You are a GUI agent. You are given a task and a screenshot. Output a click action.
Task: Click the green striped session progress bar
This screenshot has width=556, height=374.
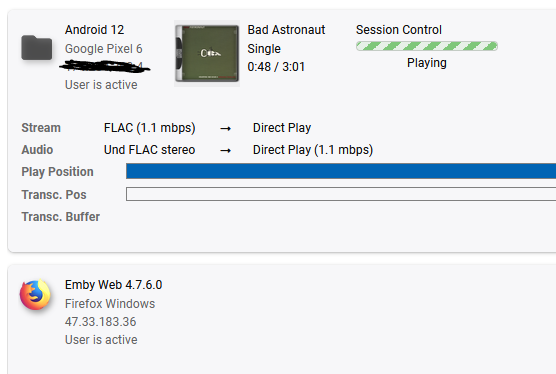pyautogui.click(x=427, y=46)
